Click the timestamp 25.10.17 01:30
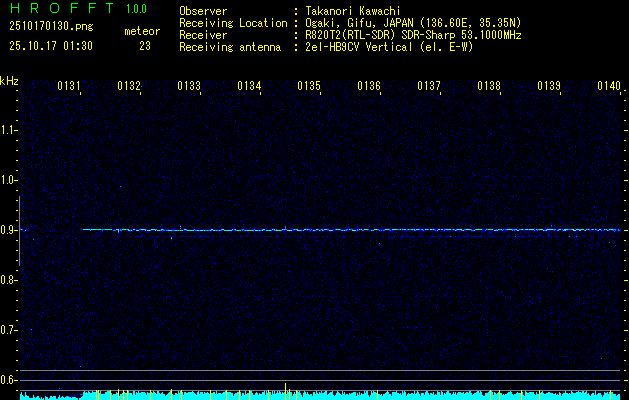Image resolution: width=629 pixels, height=400 pixels. coord(51,46)
